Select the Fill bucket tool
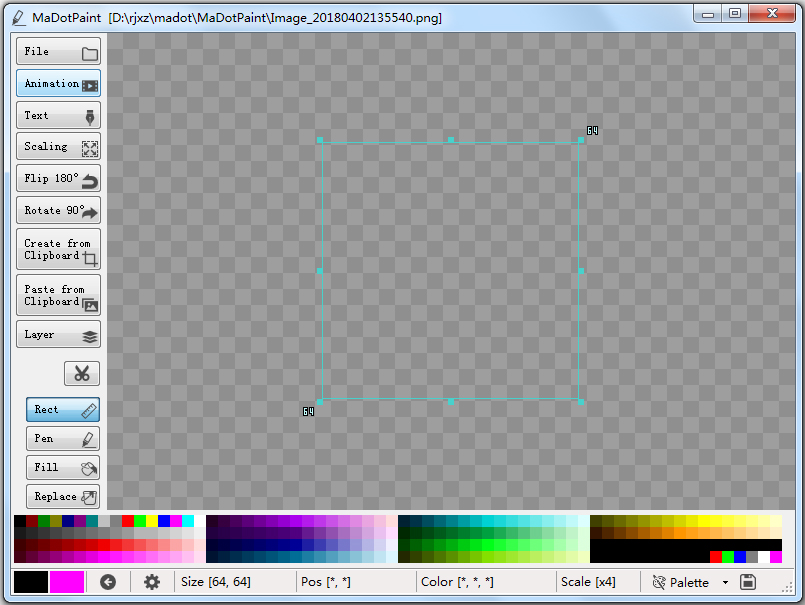This screenshot has height=605, width=805. click(x=63, y=467)
